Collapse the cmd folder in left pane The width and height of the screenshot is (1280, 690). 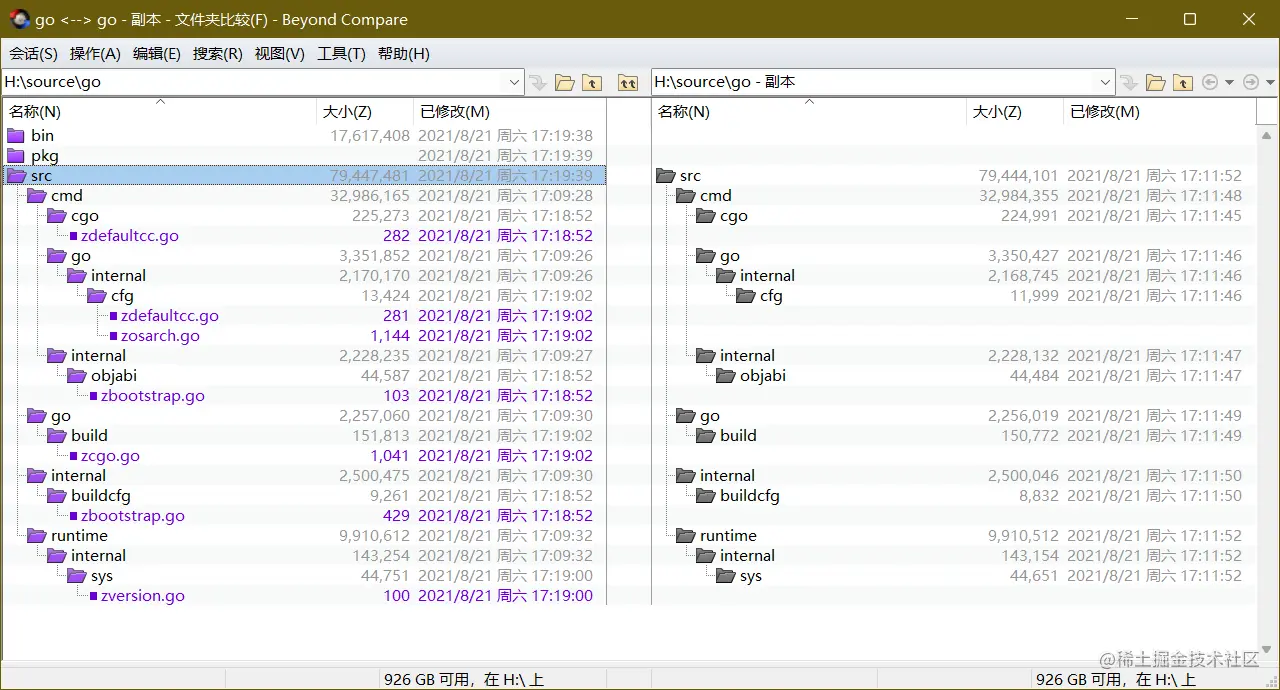[x=36, y=196]
